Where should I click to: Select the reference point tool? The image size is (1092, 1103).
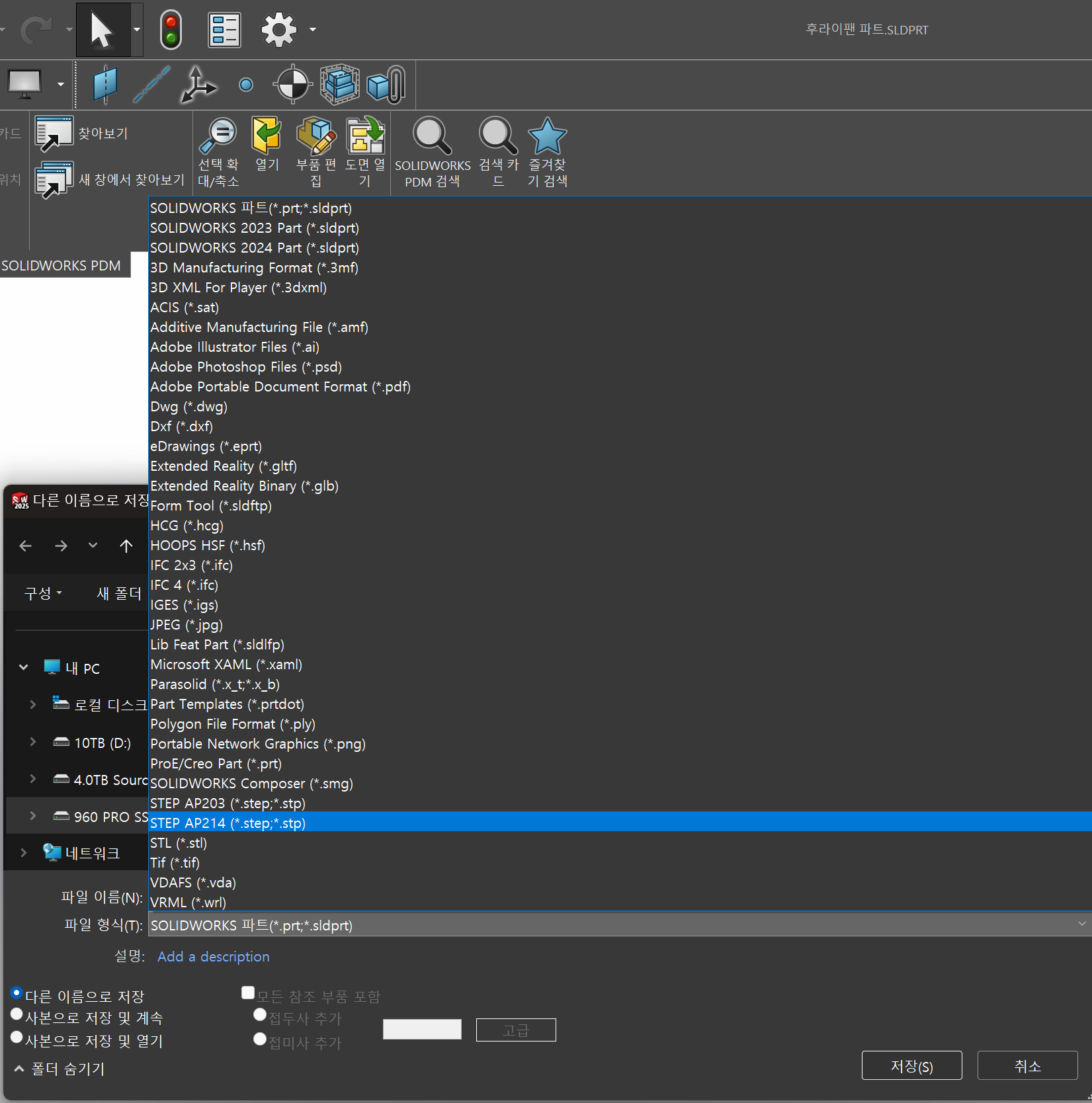[246, 85]
